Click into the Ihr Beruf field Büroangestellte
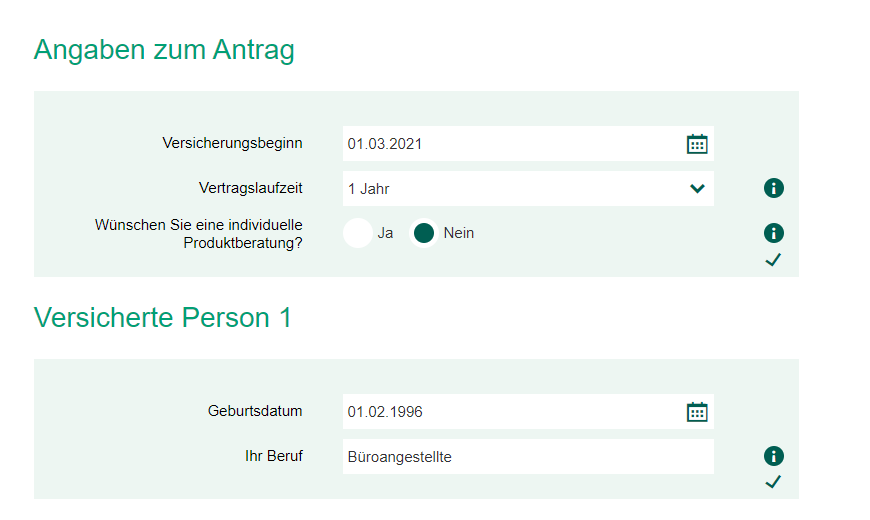Screen dimensions: 870x520 pyautogui.click(x=528, y=457)
